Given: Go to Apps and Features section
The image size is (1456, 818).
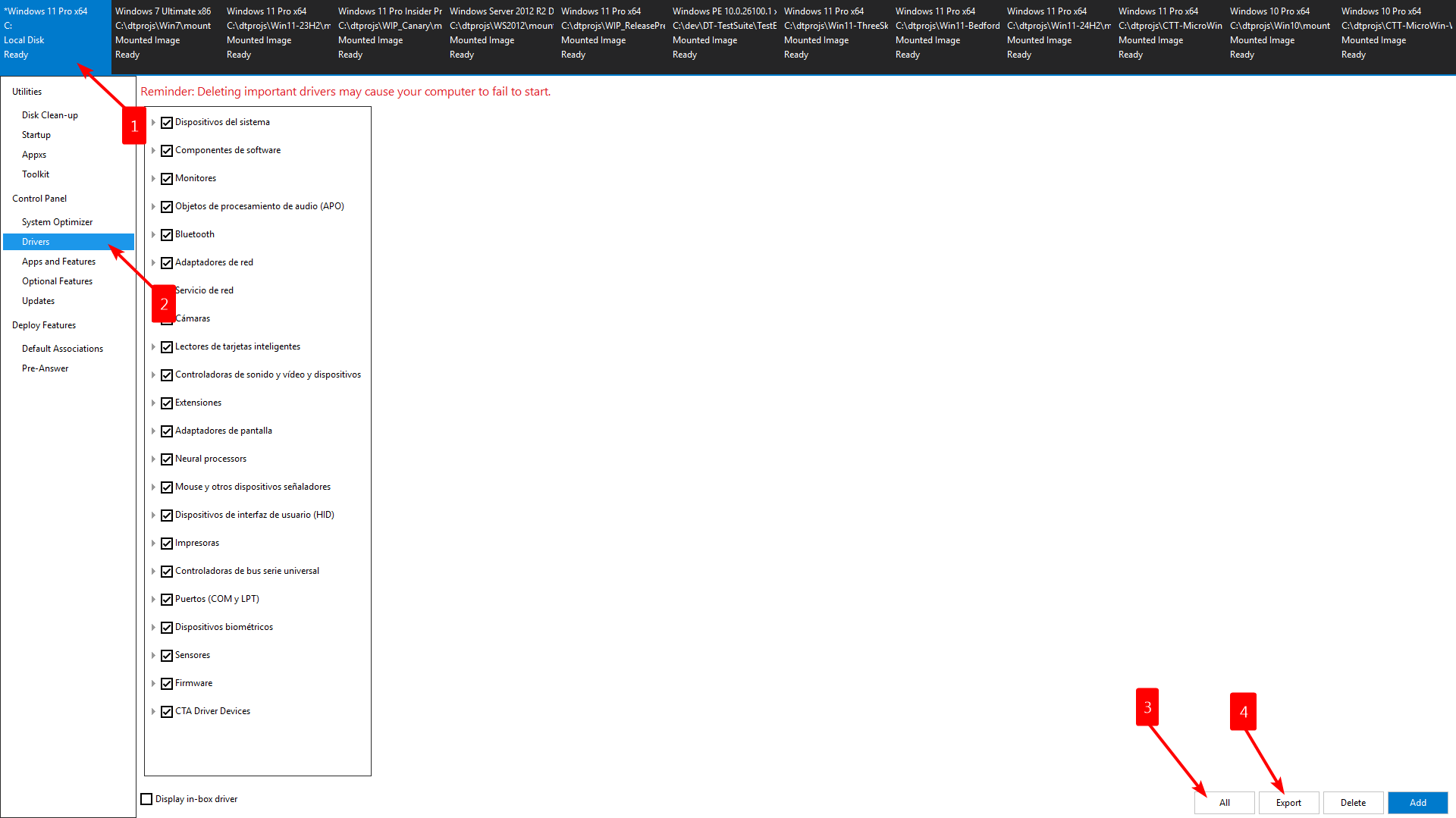Looking at the screenshot, I should [x=58, y=262].
